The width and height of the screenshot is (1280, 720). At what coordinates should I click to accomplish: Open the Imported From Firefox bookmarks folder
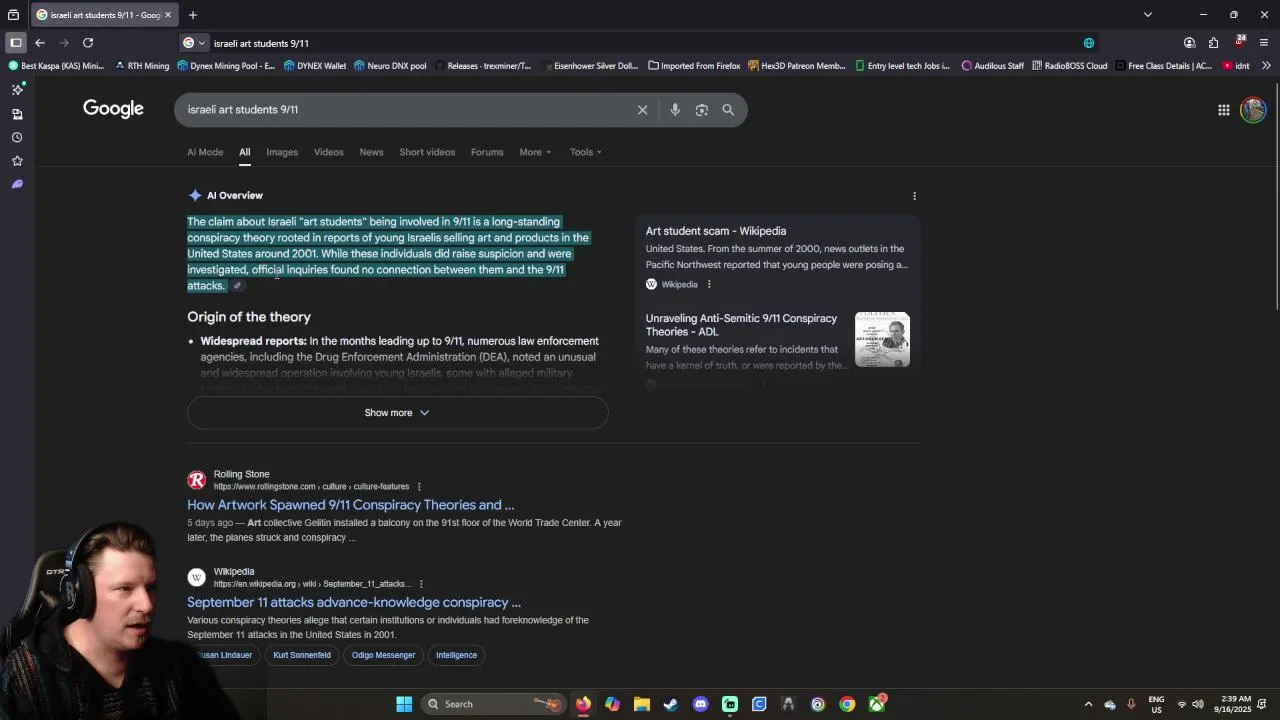pyautogui.click(x=693, y=66)
